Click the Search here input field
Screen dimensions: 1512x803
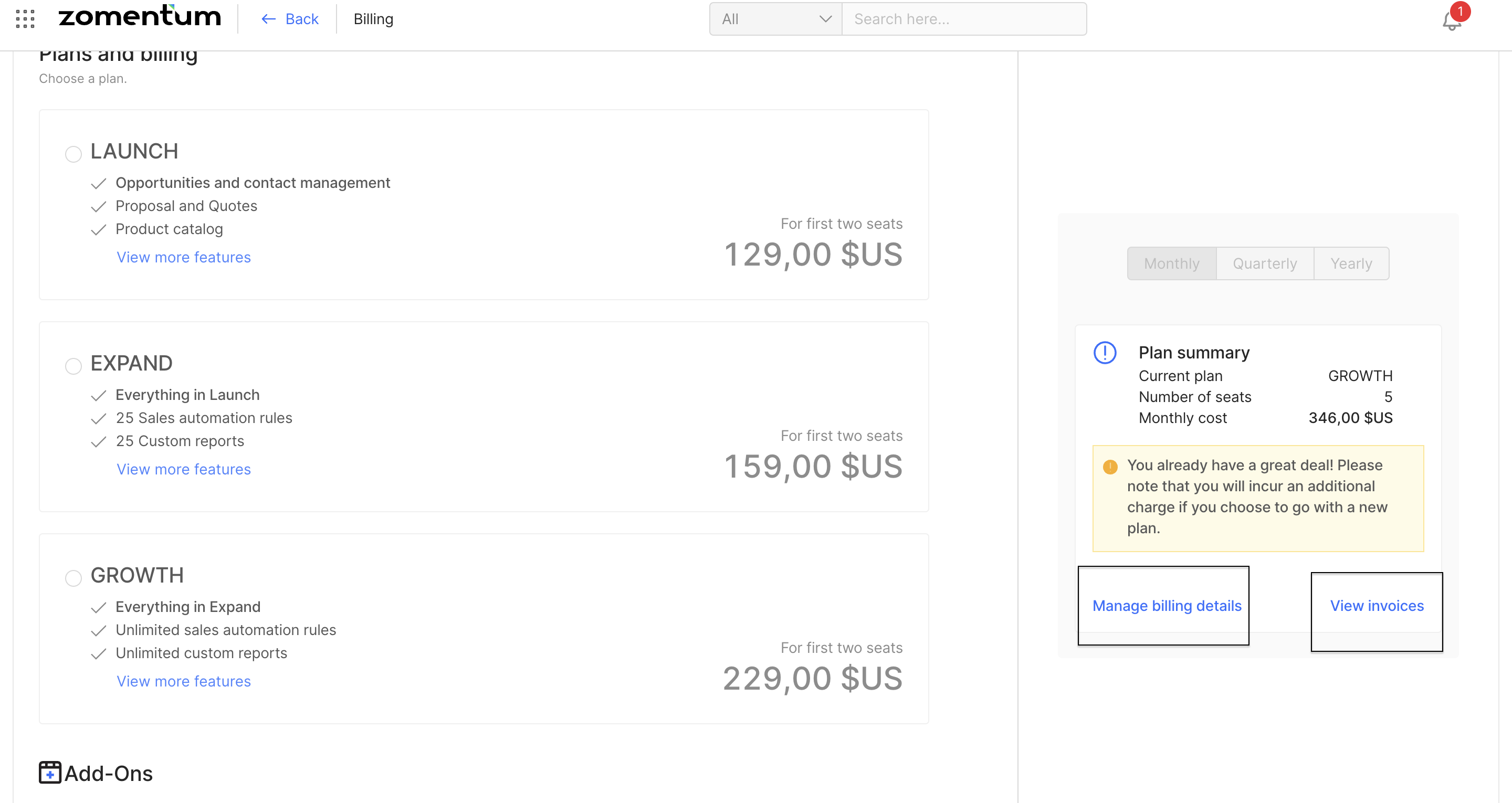[x=964, y=19]
